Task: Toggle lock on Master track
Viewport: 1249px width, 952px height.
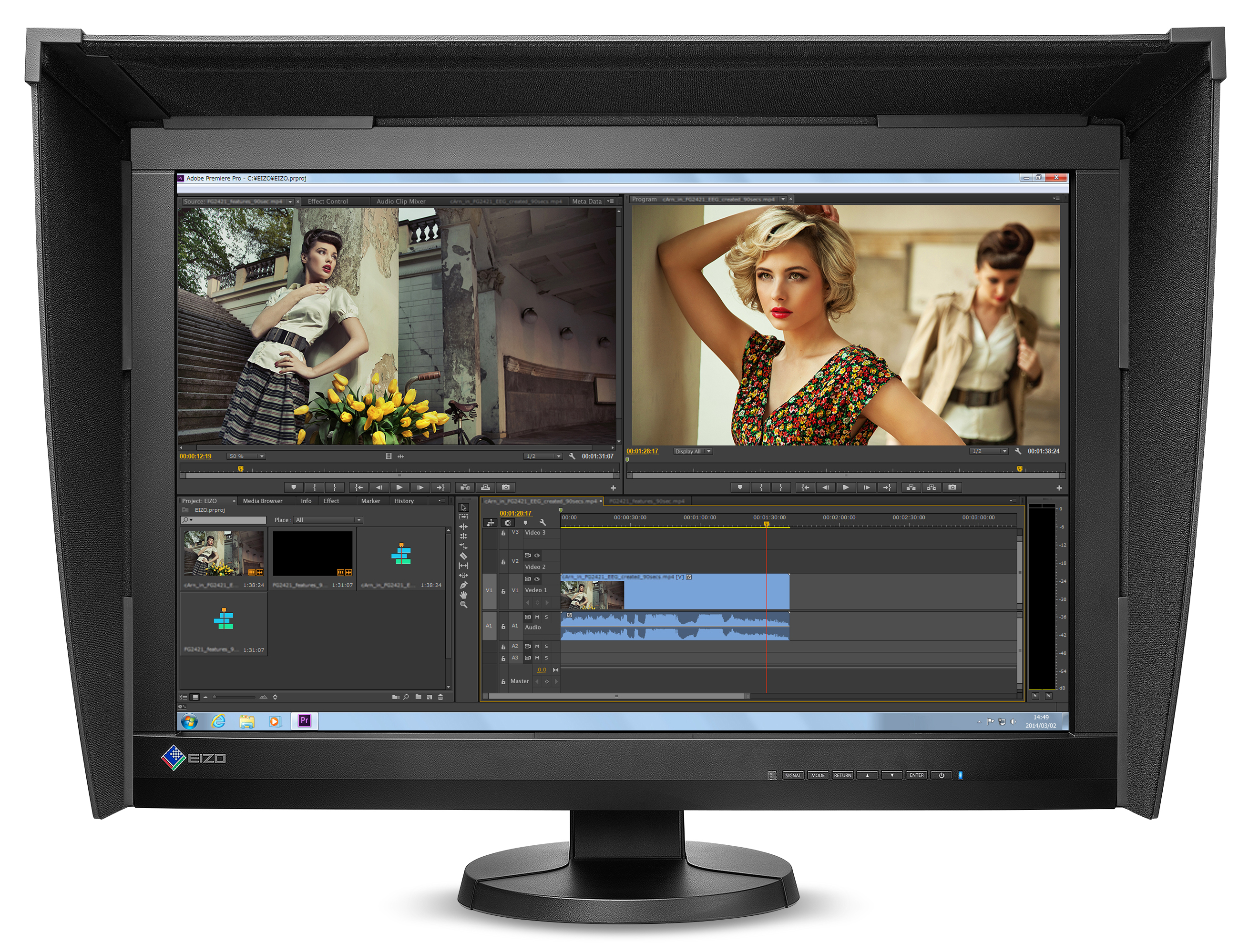Action: tap(503, 682)
